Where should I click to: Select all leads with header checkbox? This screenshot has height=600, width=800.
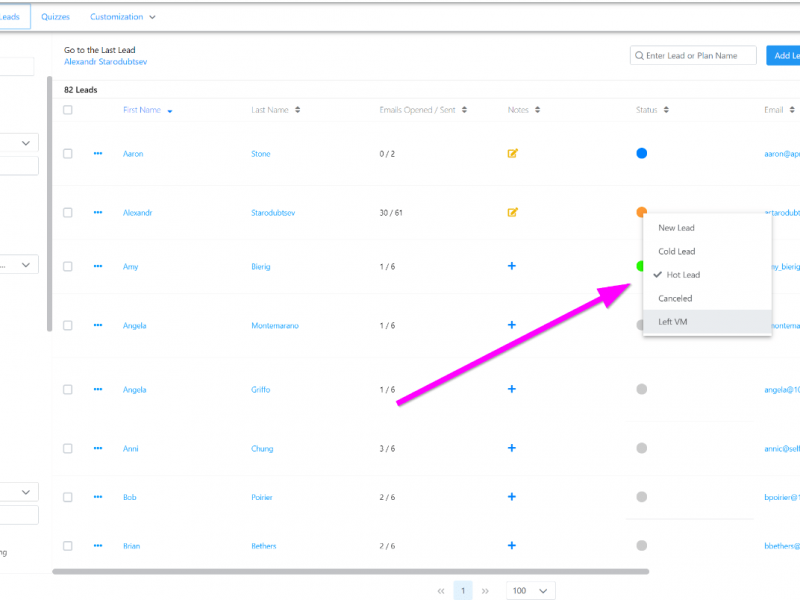click(x=68, y=110)
